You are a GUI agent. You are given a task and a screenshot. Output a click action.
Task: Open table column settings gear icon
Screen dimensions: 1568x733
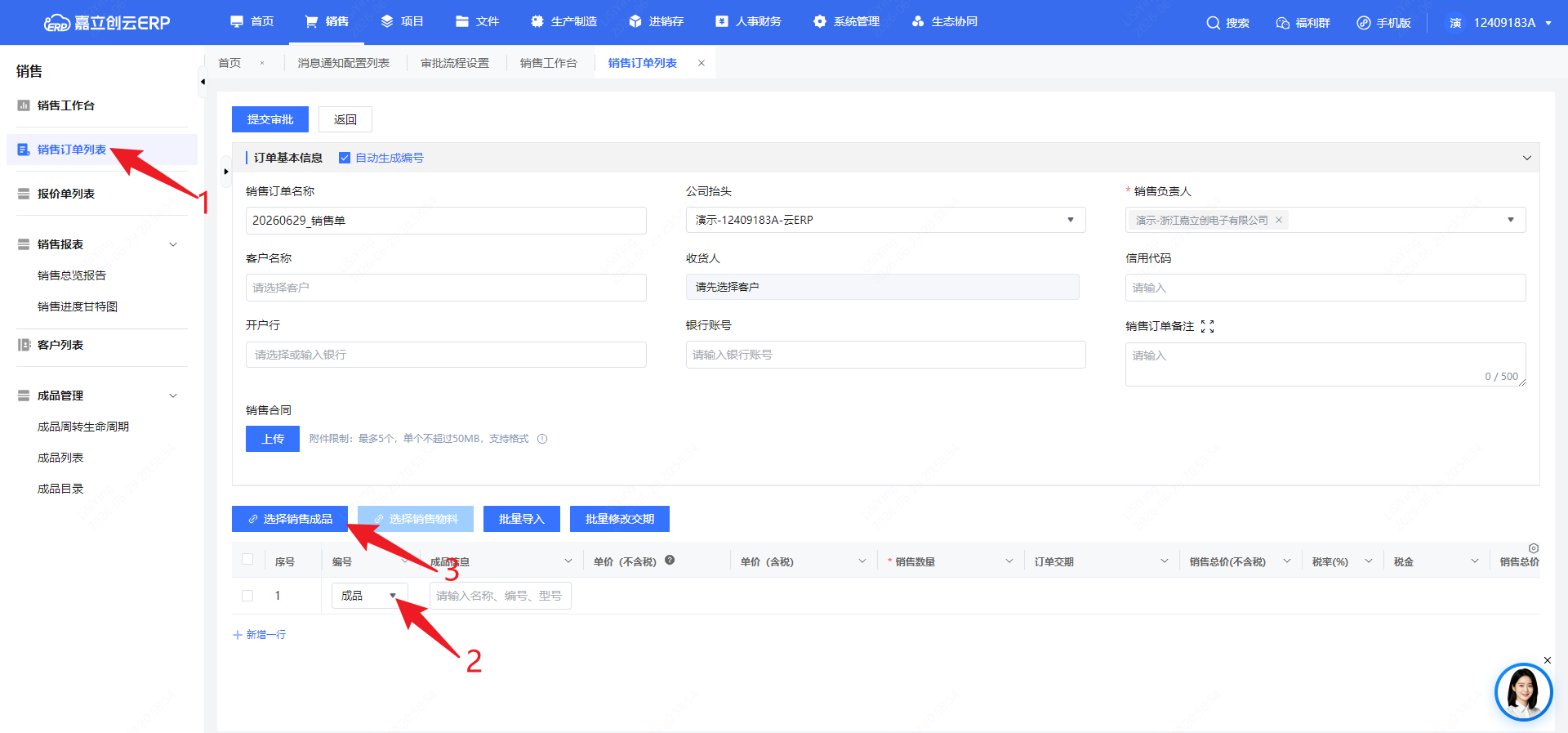point(1534,548)
